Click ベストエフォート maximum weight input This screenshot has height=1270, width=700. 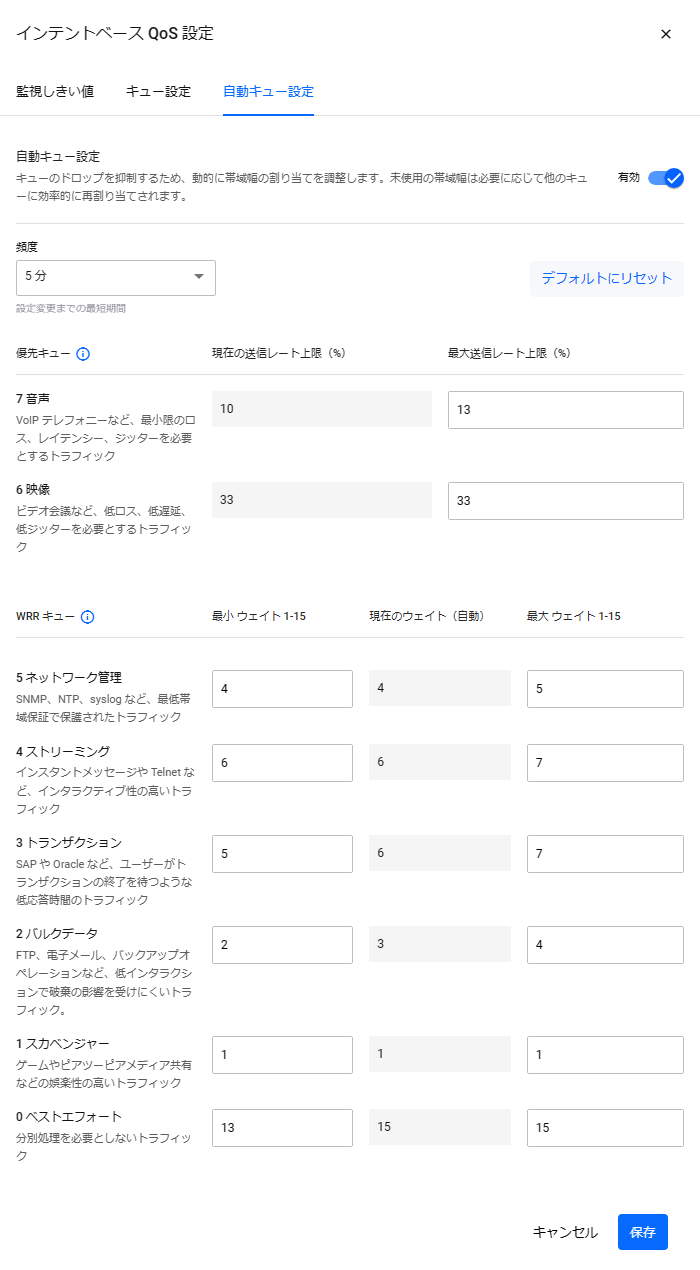click(x=605, y=1128)
